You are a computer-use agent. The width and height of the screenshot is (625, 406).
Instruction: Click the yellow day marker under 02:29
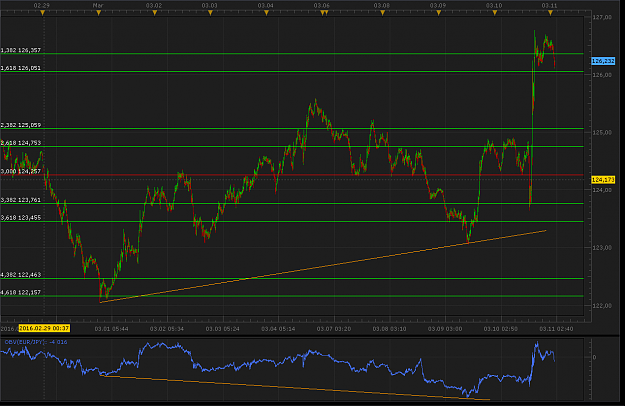click(43, 13)
